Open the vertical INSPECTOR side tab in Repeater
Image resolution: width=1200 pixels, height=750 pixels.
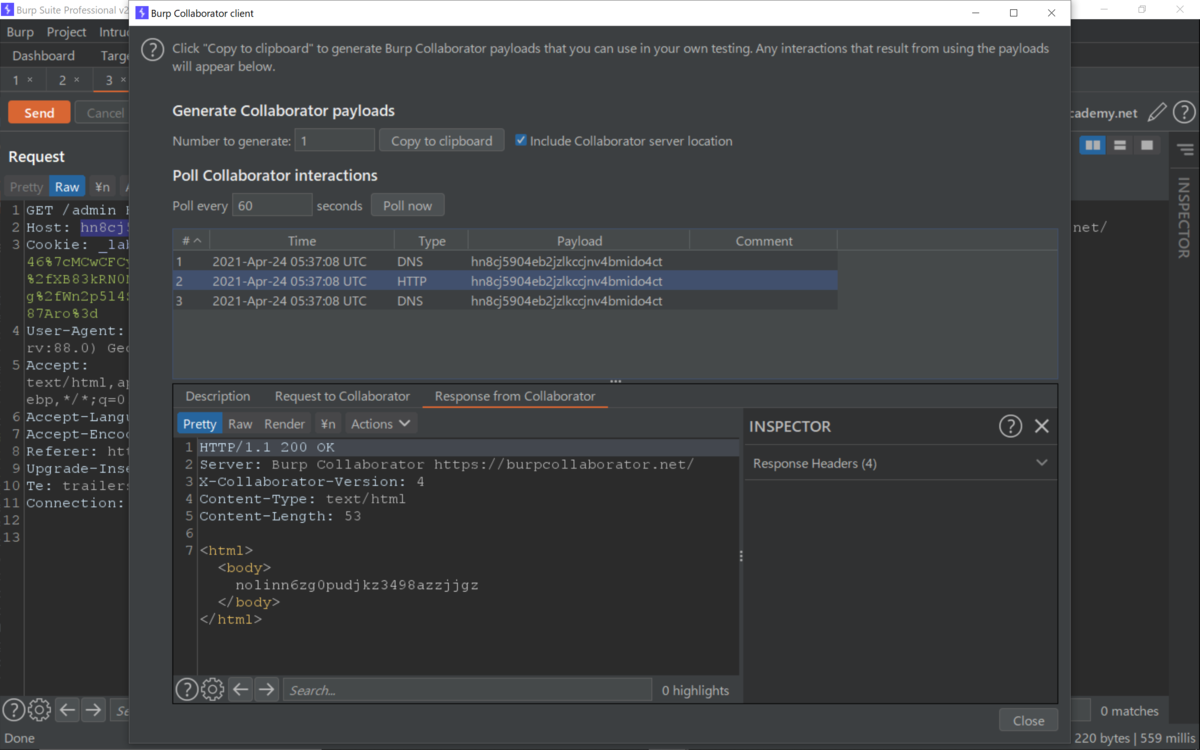(1184, 218)
